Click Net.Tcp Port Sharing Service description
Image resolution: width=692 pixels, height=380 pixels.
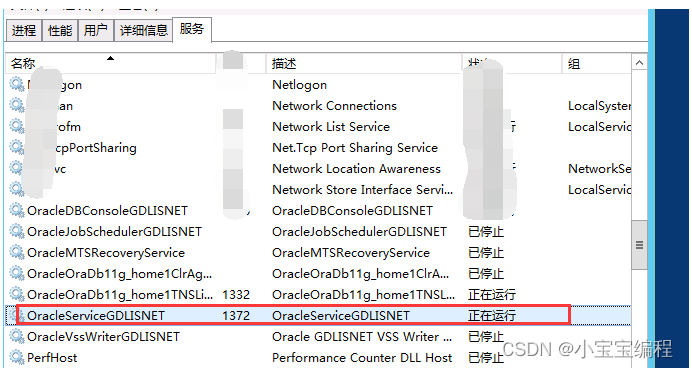(355, 148)
